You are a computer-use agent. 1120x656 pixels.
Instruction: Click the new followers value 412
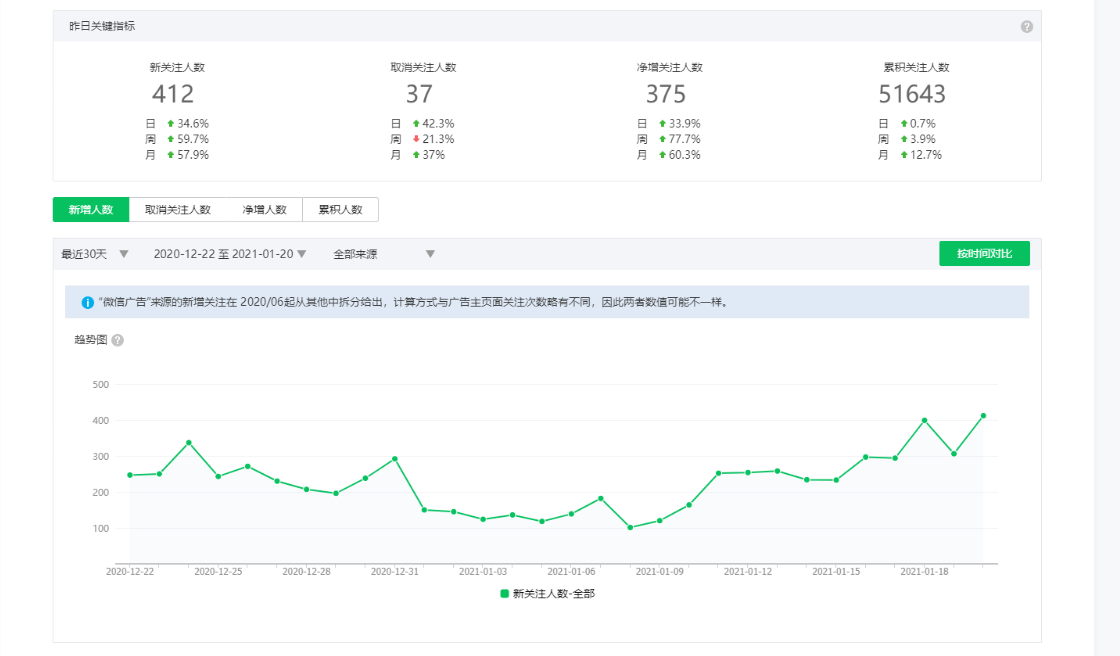coord(173,94)
